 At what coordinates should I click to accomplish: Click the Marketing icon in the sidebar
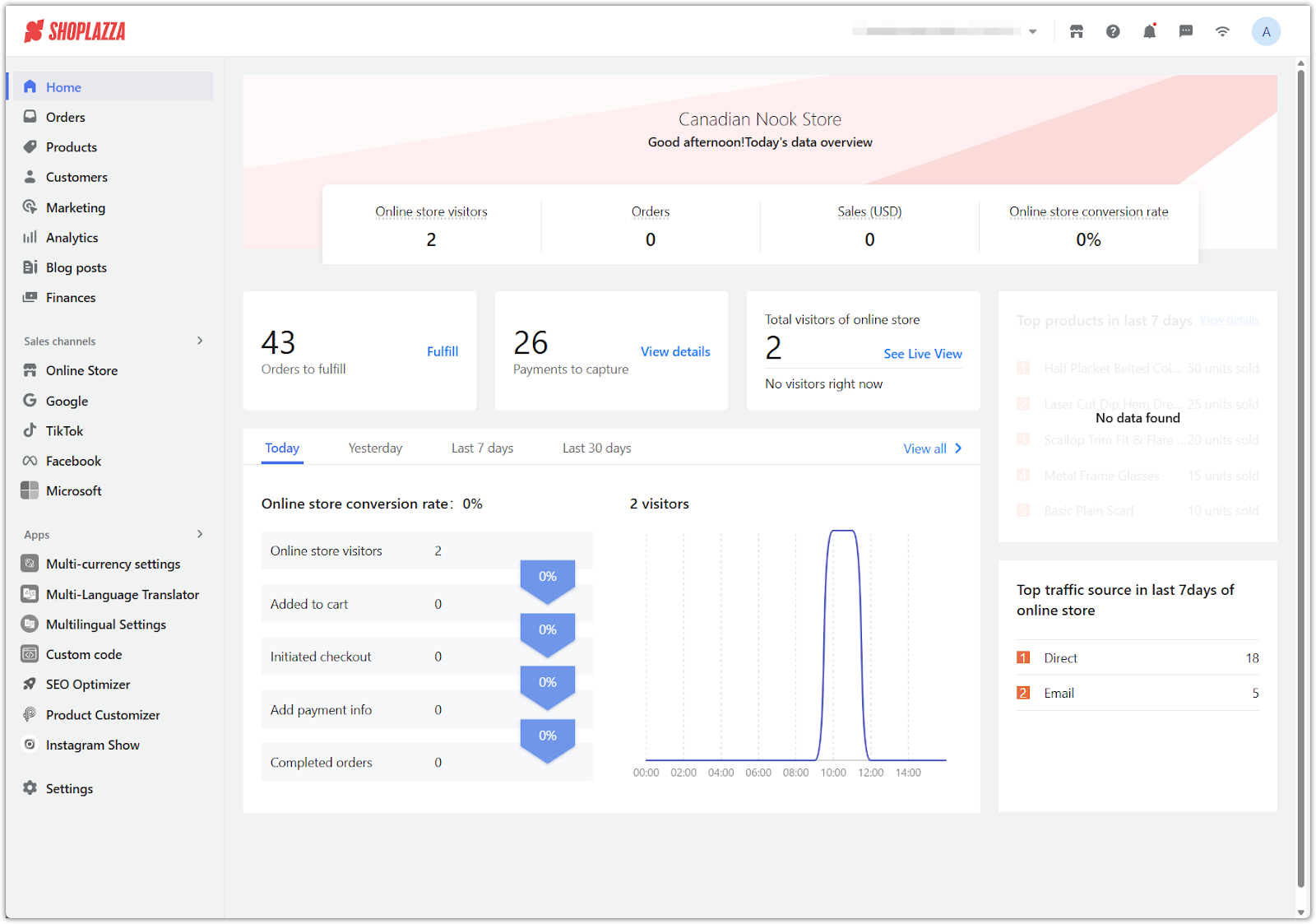click(30, 207)
